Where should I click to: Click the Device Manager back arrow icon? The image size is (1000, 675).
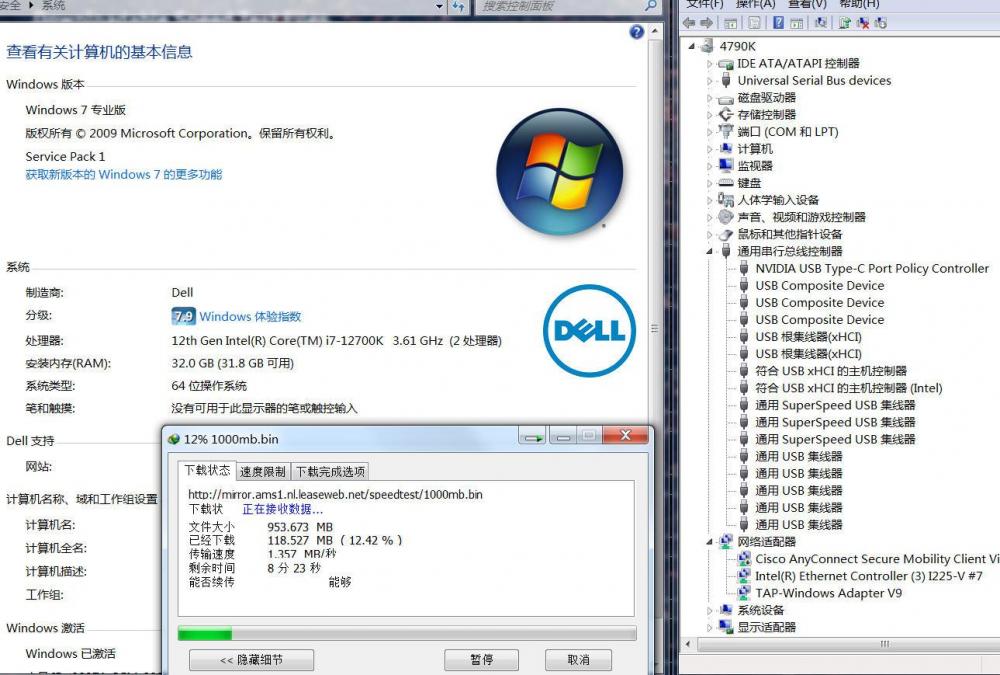tap(688, 23)
